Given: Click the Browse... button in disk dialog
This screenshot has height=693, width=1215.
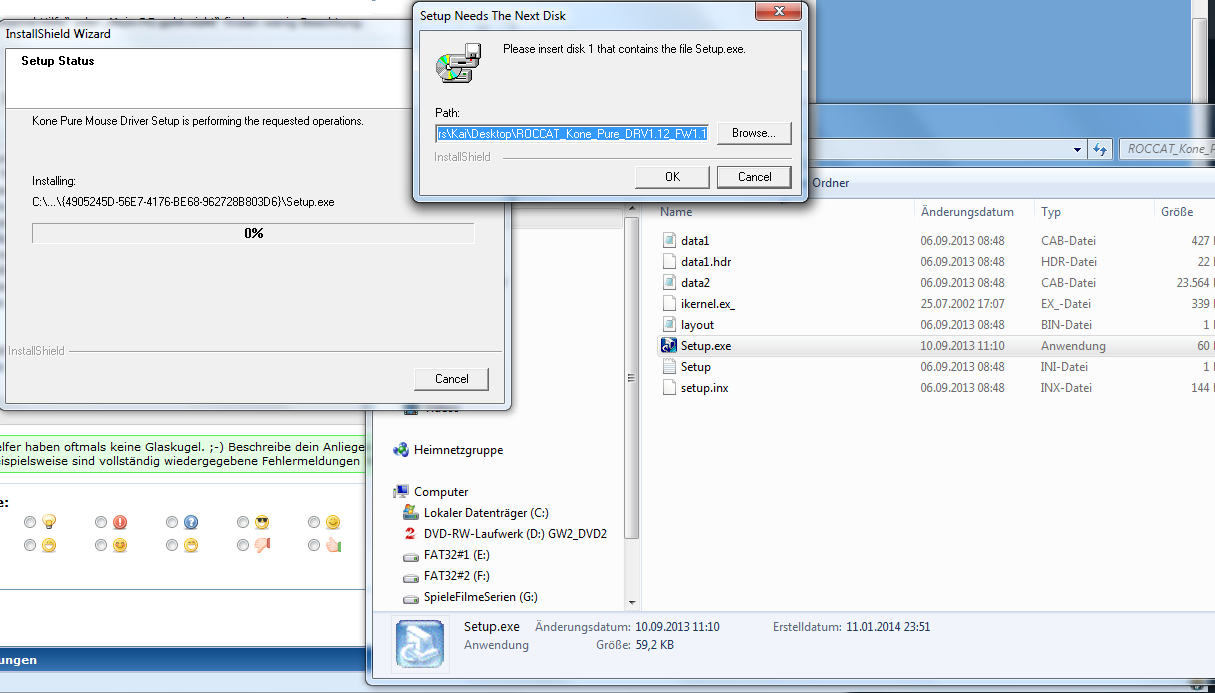Looking at the screenshot, I should coord(754,133).
